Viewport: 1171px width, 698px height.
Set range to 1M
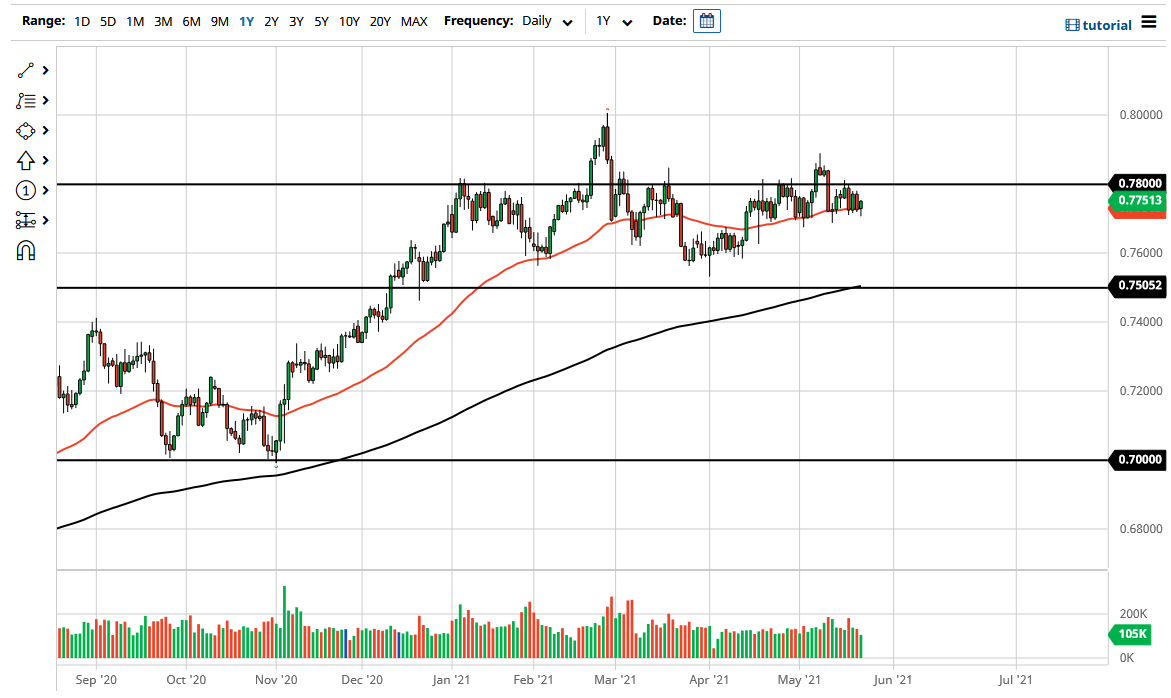pyautogui.click(x=135, y=22)
